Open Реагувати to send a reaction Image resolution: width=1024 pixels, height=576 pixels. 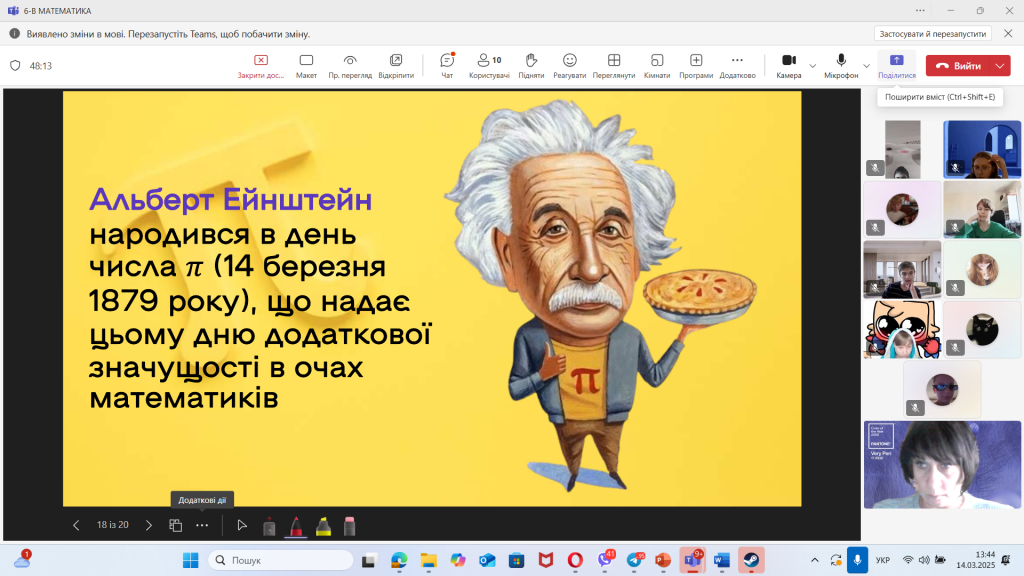[571, 62]
